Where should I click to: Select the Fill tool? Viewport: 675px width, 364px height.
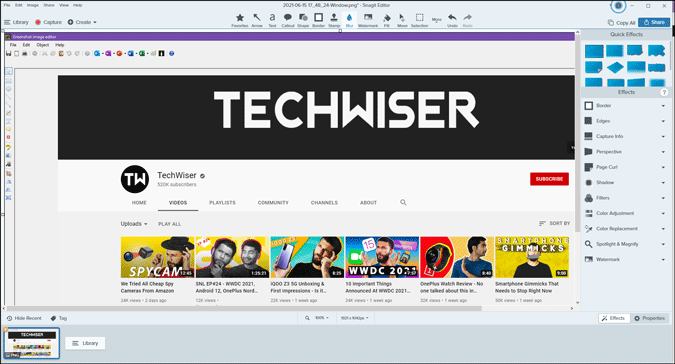point(387,20)
